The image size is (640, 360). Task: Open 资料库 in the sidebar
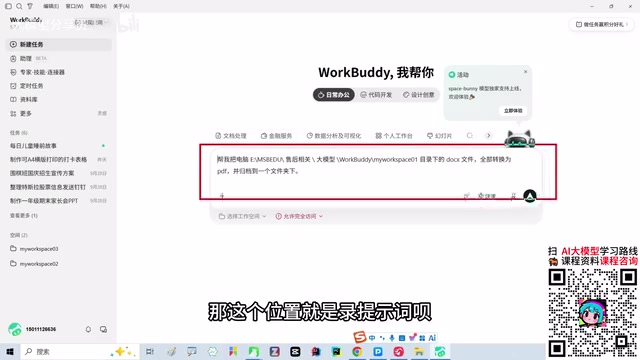(x=59, y=100)
